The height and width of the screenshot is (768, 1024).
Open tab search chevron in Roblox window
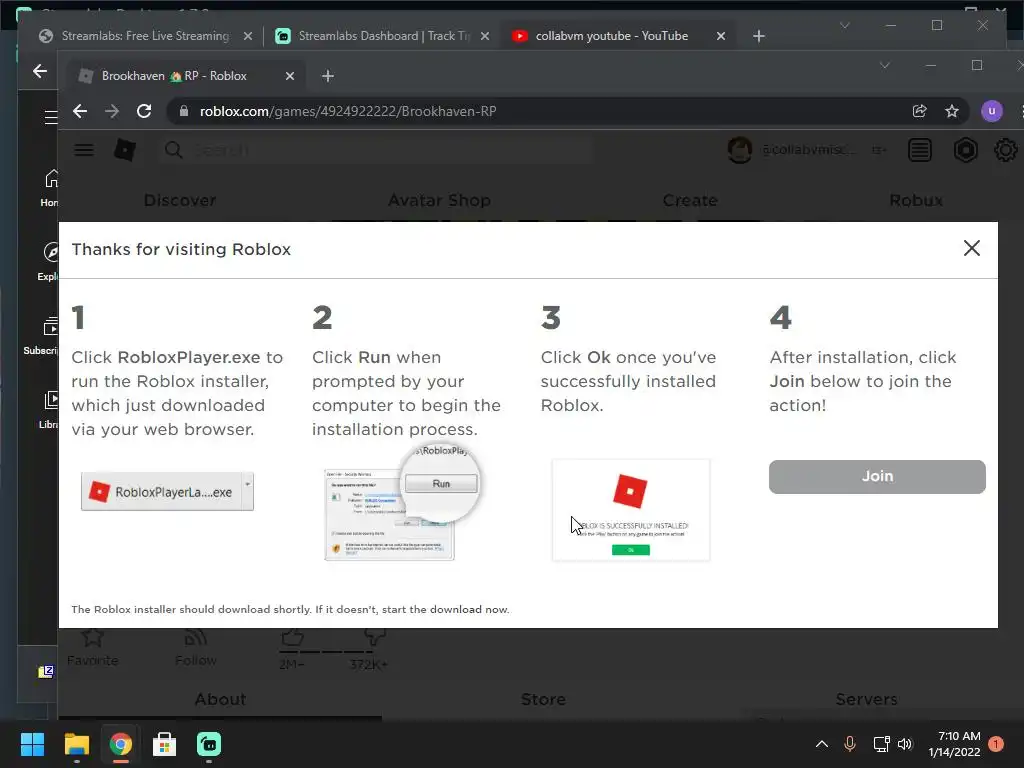point(884,65)
